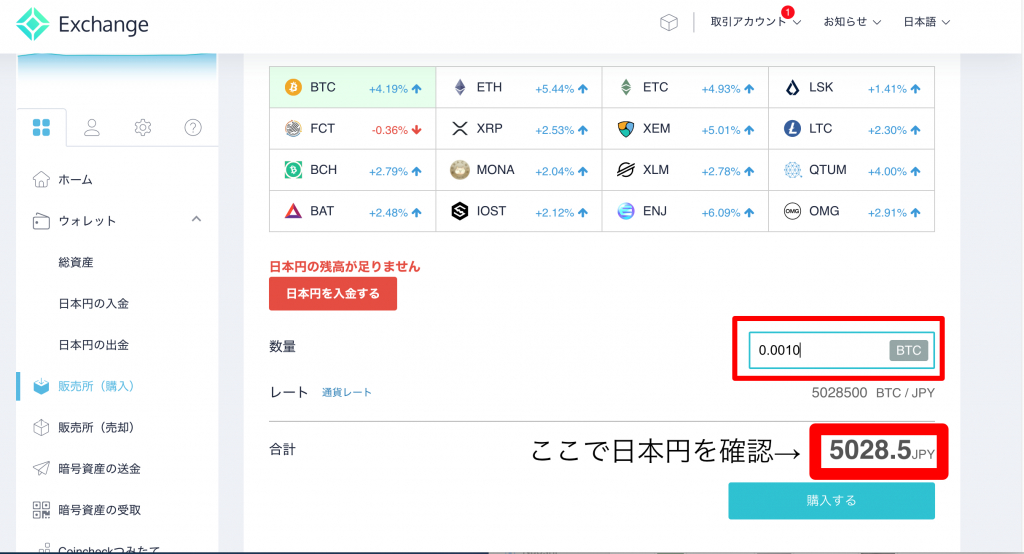Choose the BAT coin tile
This screenshot has height=554, width=1024.
pyautogui.click(x=352, y=211)
